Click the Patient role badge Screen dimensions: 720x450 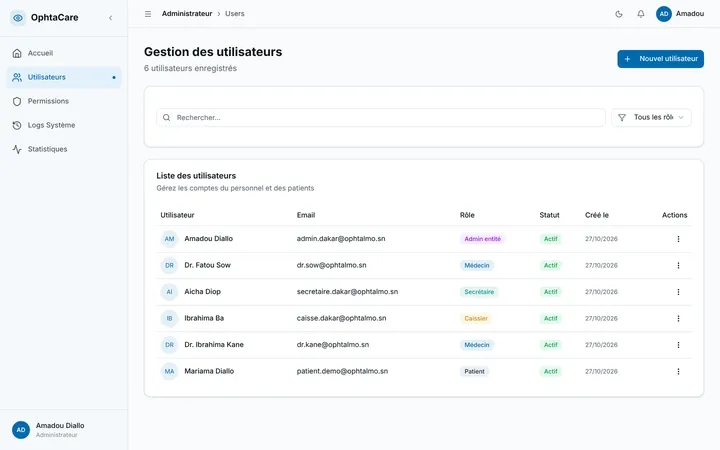pyautogui.click(x=474, y=371)
